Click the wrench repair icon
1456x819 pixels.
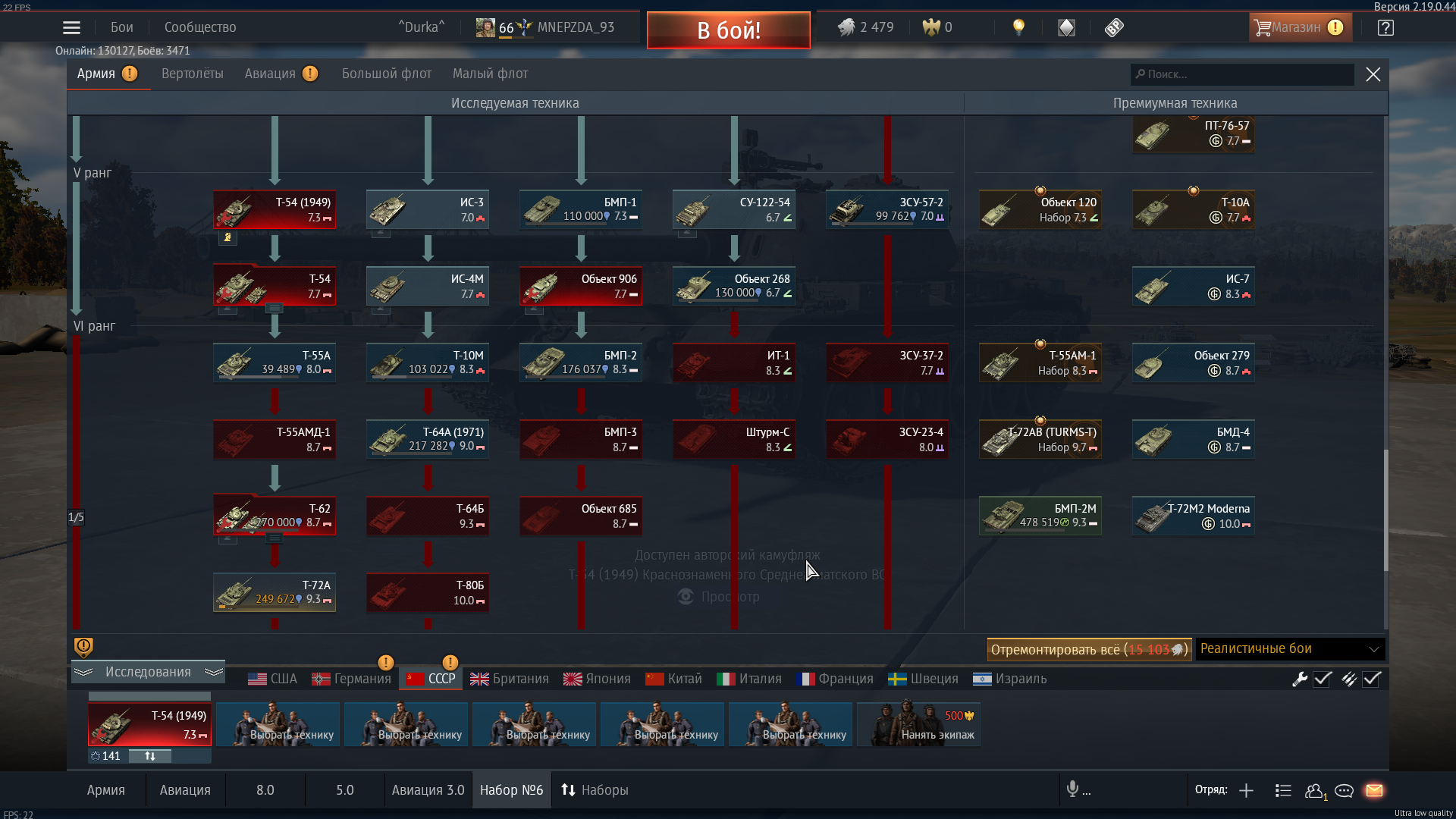tap(1300, 679)
